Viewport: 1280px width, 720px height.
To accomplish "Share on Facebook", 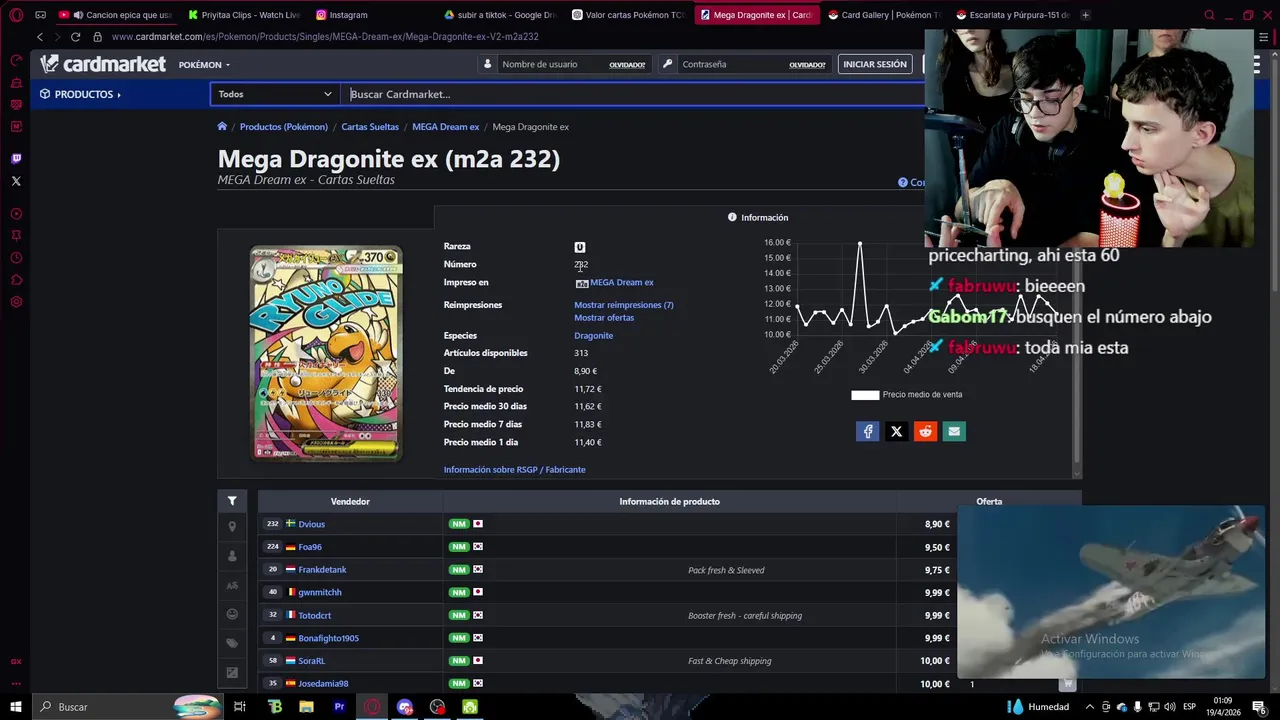I will click(x=867, y=431).
